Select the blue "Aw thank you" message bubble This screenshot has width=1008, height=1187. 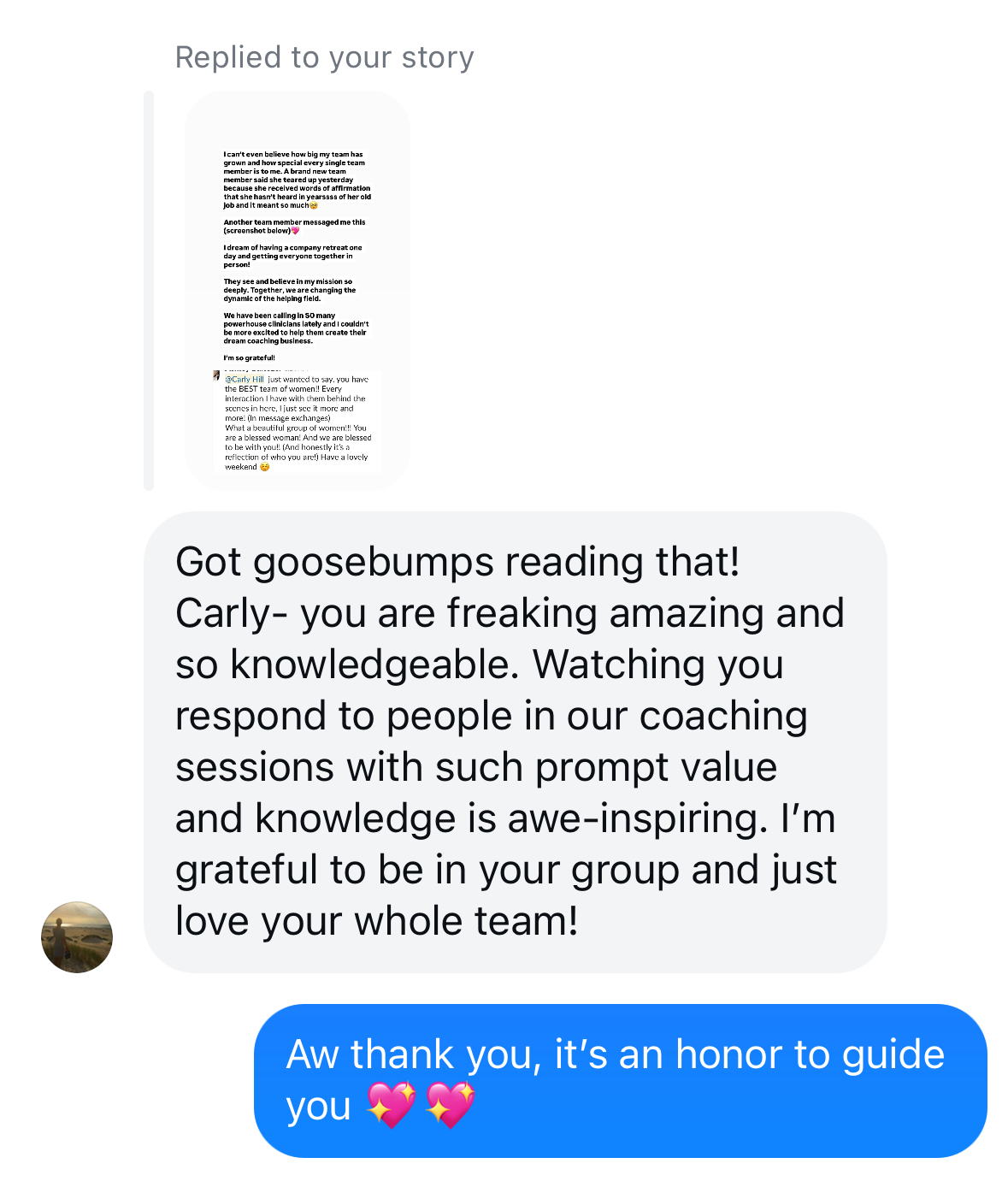coord(621,1080)
